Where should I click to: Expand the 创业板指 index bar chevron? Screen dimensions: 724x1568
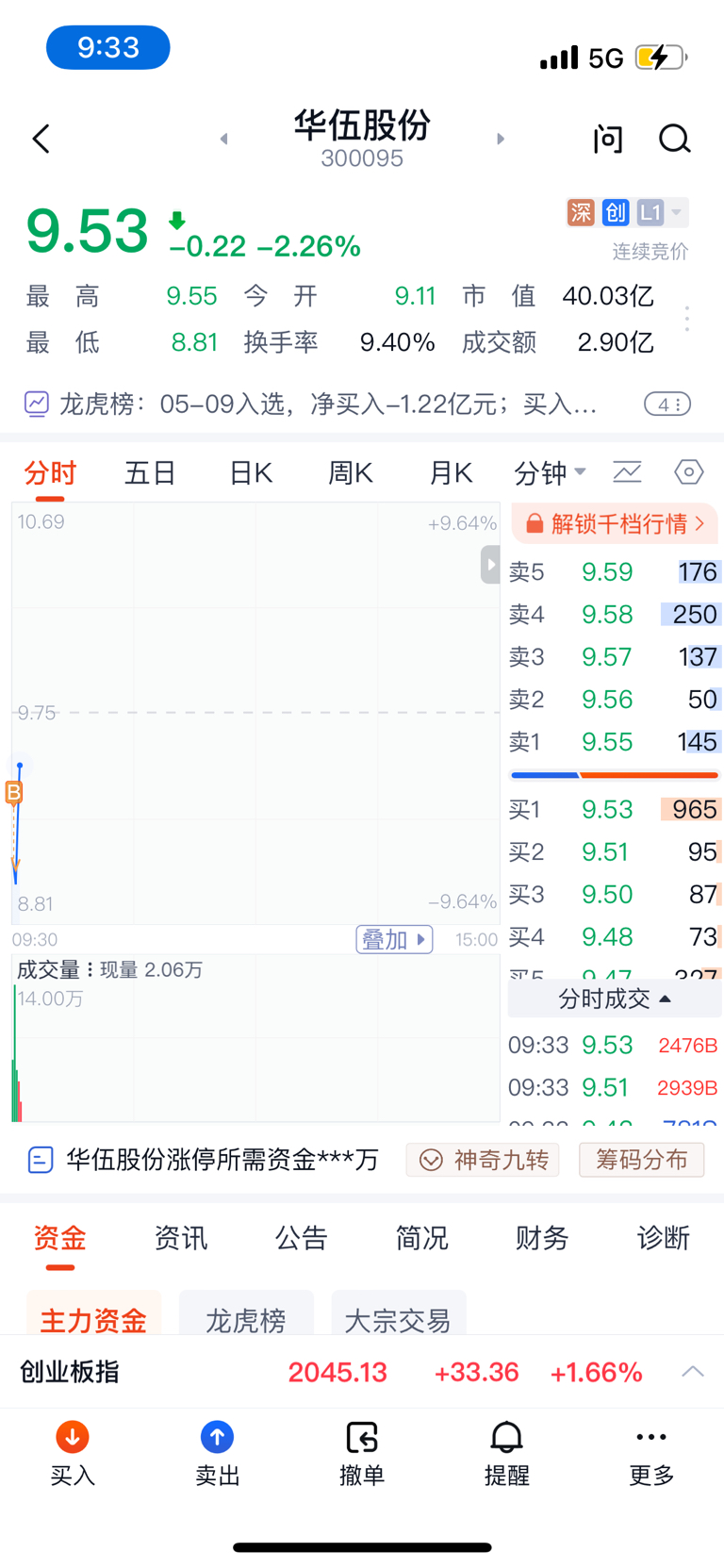tap(693, 1372)
